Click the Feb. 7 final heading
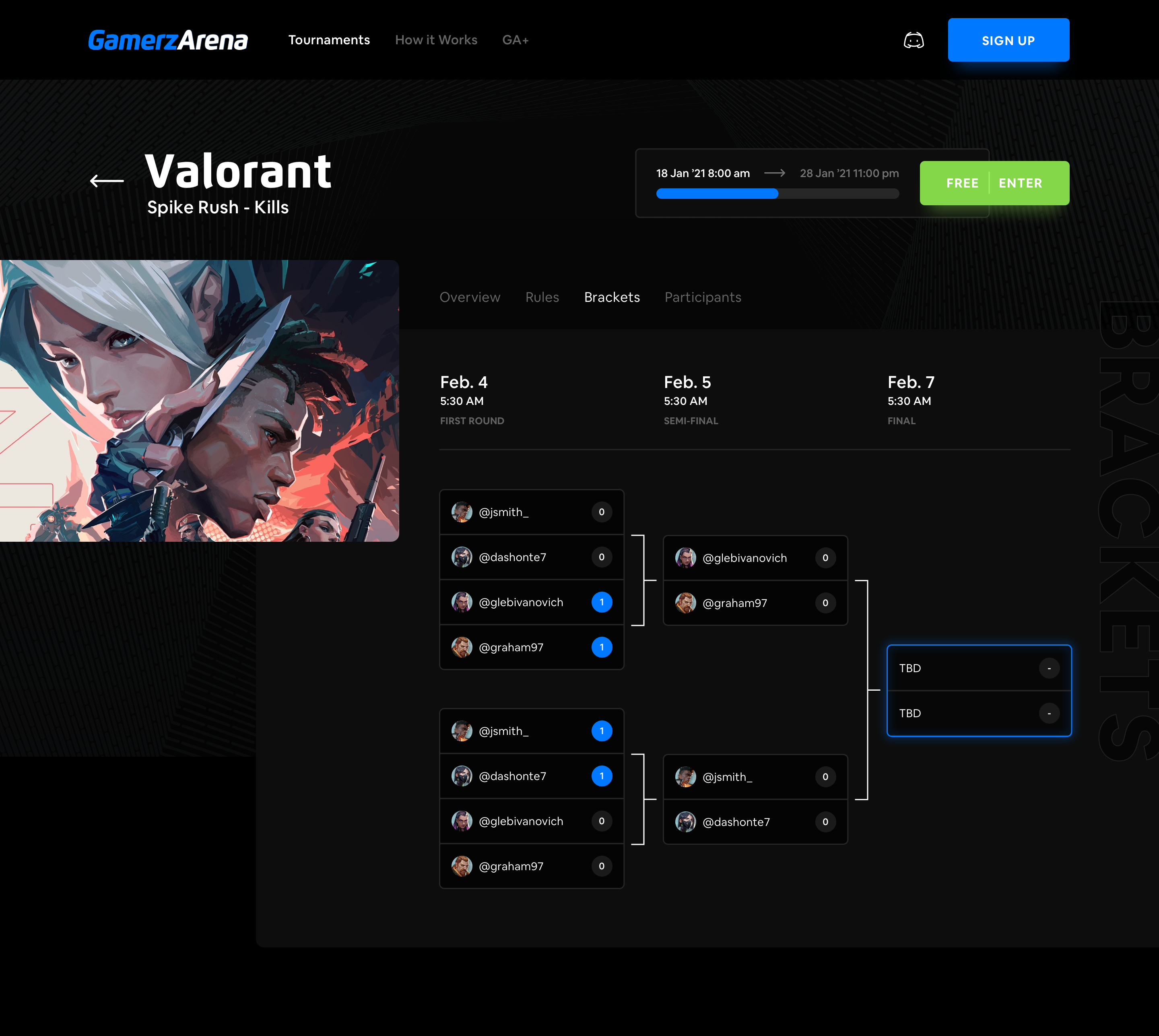The width and height of the screenshot is (1159, 1036). coord(912,382)
